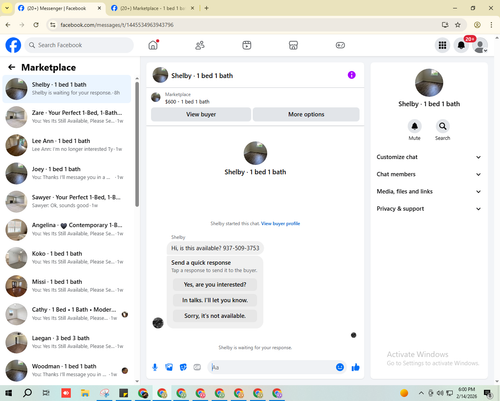500x401 pixels.
Task: Open the Marketplace storefront icon in top navigation
Action: click(x=293, y=45)
